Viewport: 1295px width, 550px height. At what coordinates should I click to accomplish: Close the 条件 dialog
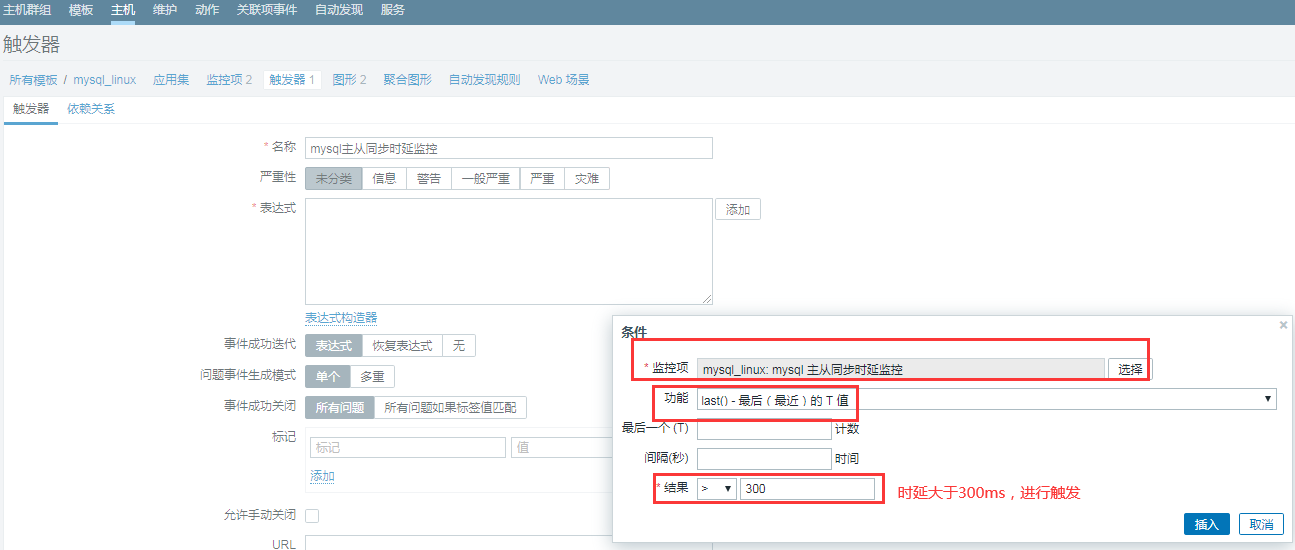(1284, 325)
